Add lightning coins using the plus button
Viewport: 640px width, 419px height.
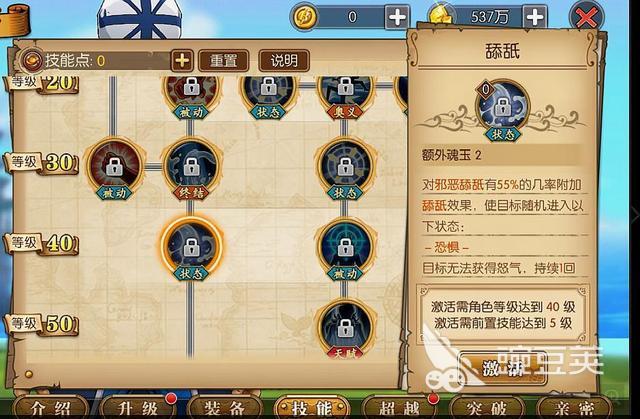point(397,17)
